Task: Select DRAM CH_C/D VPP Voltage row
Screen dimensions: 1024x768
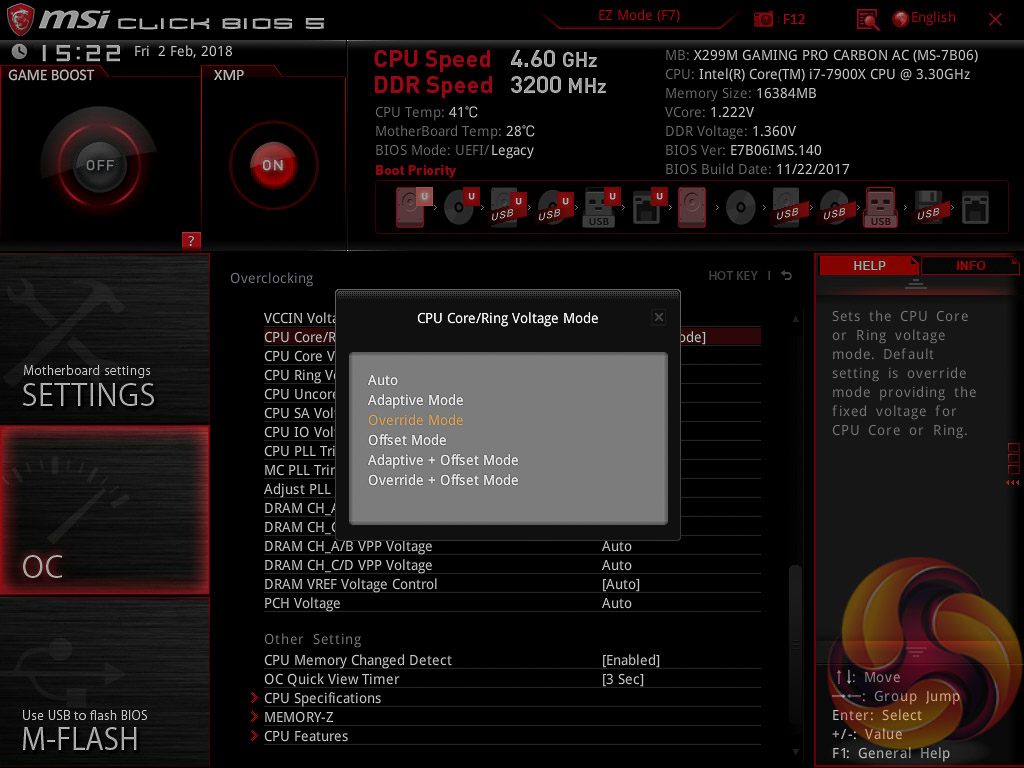Action: 512,565
